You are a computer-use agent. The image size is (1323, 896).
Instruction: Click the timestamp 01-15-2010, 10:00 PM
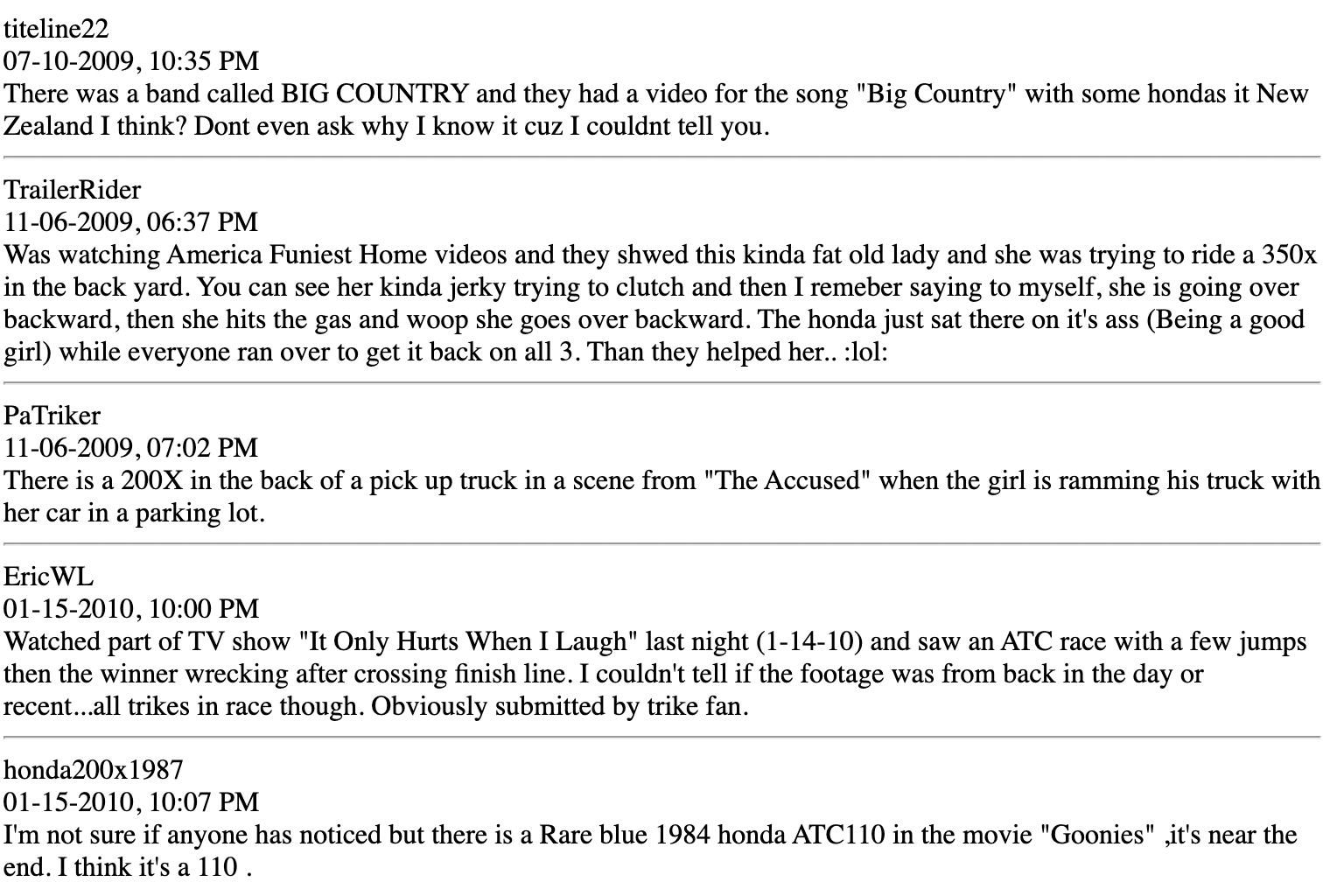click(x=132, y=609)
